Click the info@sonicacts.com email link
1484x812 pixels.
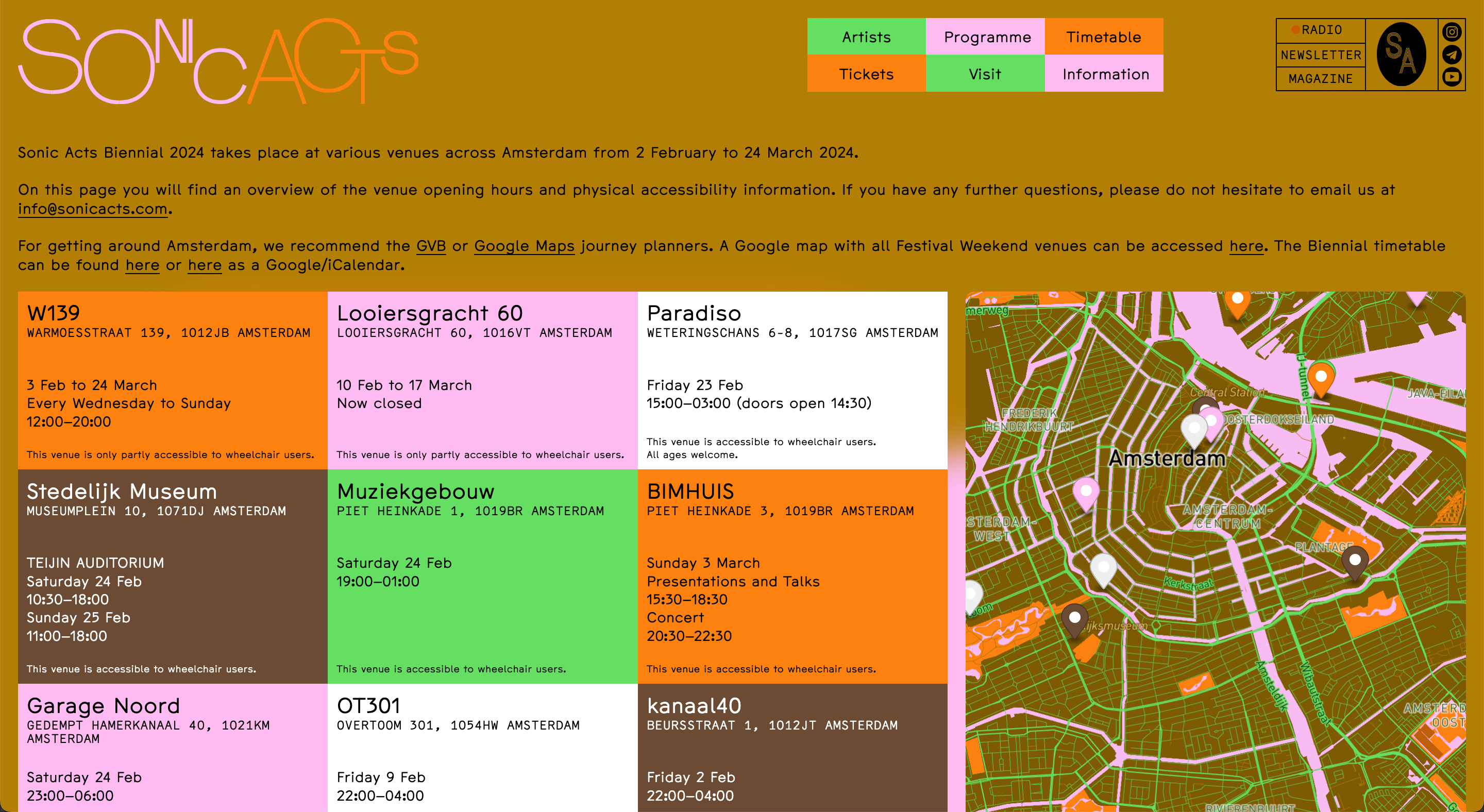[92, 209]
